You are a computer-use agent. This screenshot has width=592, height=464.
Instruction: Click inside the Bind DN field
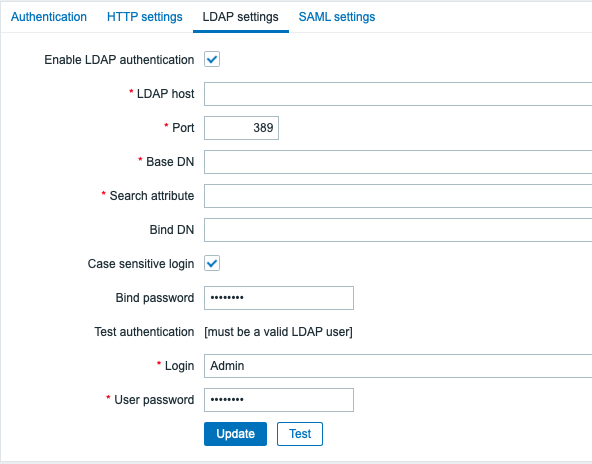(x=398, y=230)
